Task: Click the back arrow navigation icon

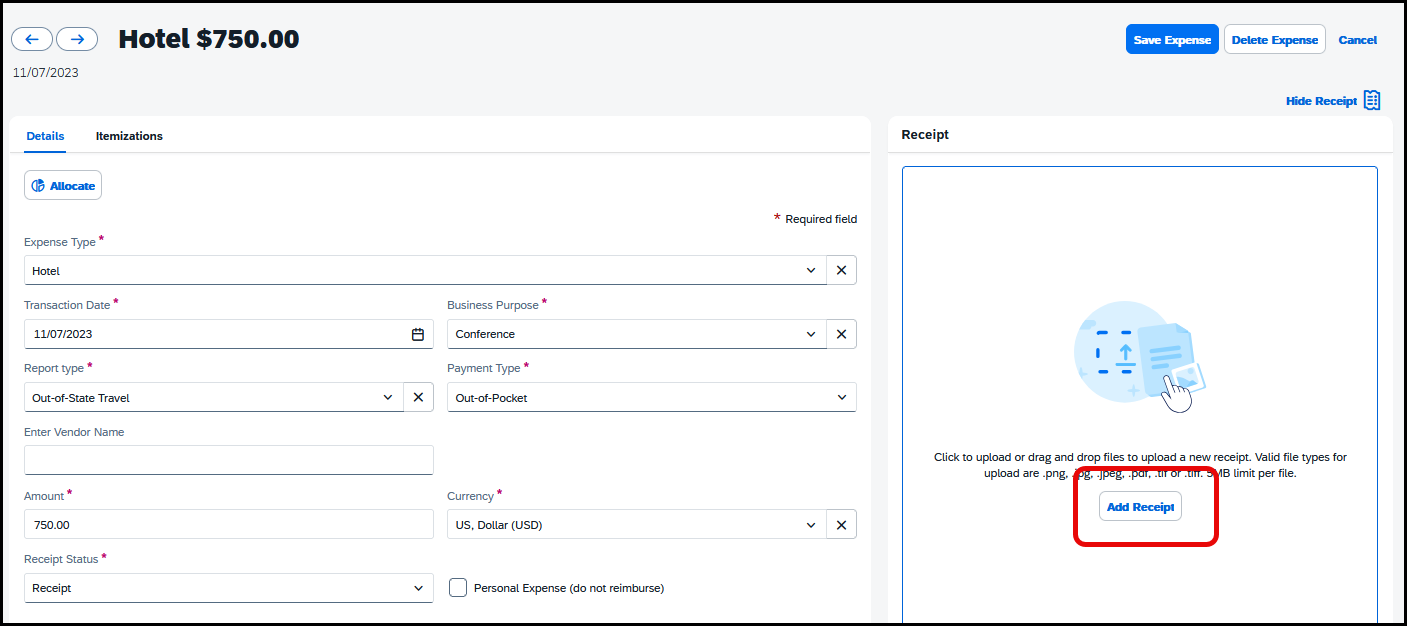Action: click(31, 38)
